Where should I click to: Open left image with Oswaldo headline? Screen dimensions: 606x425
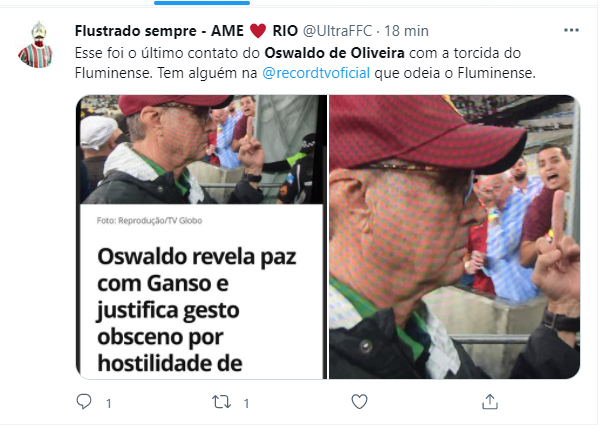tap(201, 237)
